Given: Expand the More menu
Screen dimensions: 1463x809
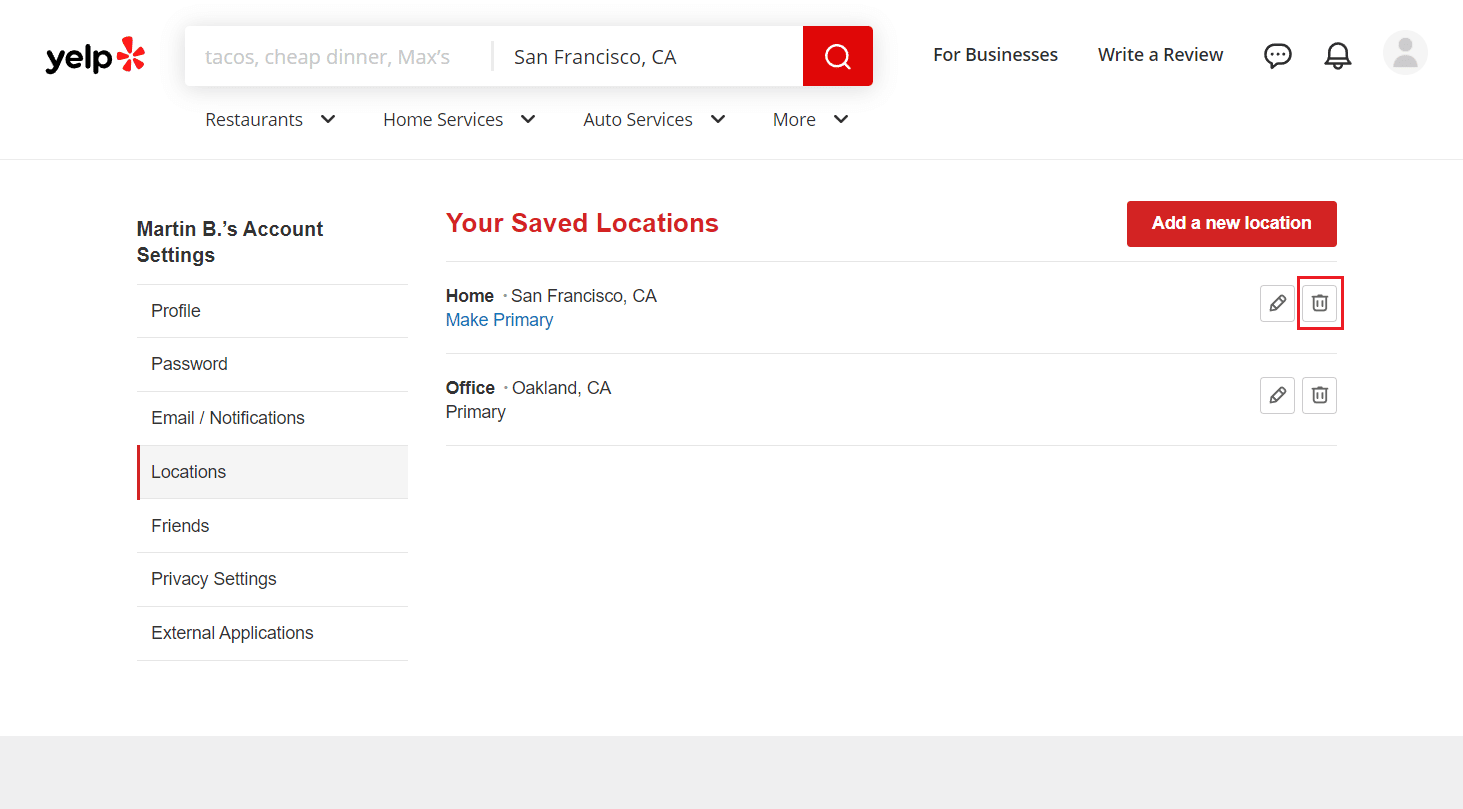Looking at the screenshot, I should 809,119.
